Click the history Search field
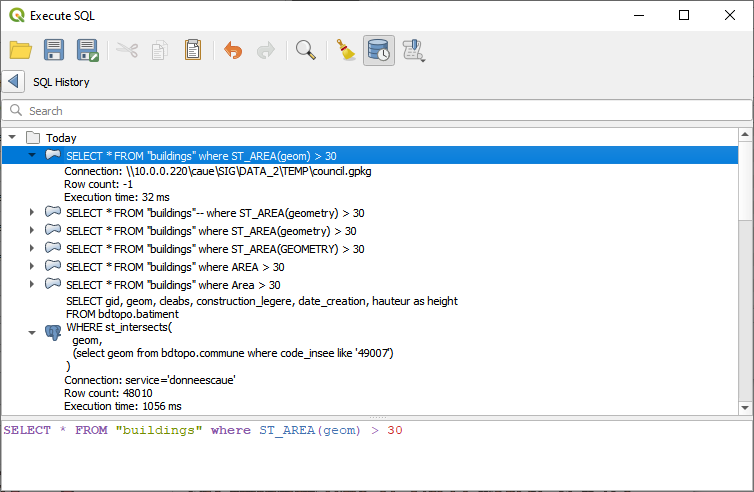The width and height of the screenshot is (754, 492). pyautogui.click(x=380, y=111)
